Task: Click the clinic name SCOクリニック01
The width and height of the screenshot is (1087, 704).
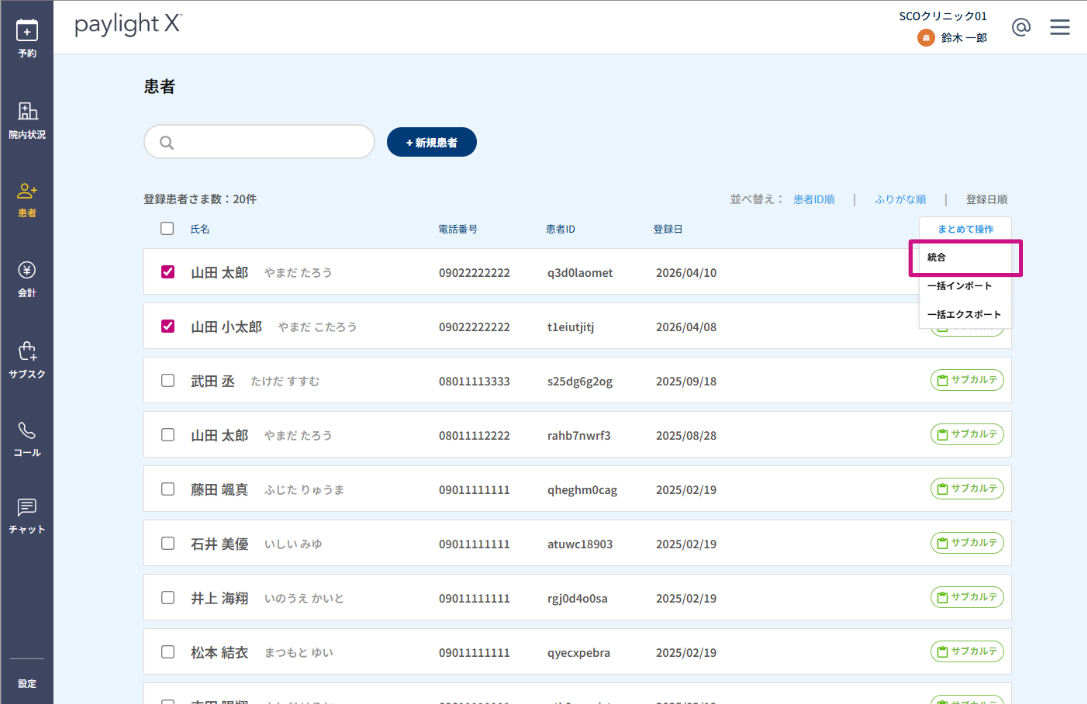Action: [943, 16]
